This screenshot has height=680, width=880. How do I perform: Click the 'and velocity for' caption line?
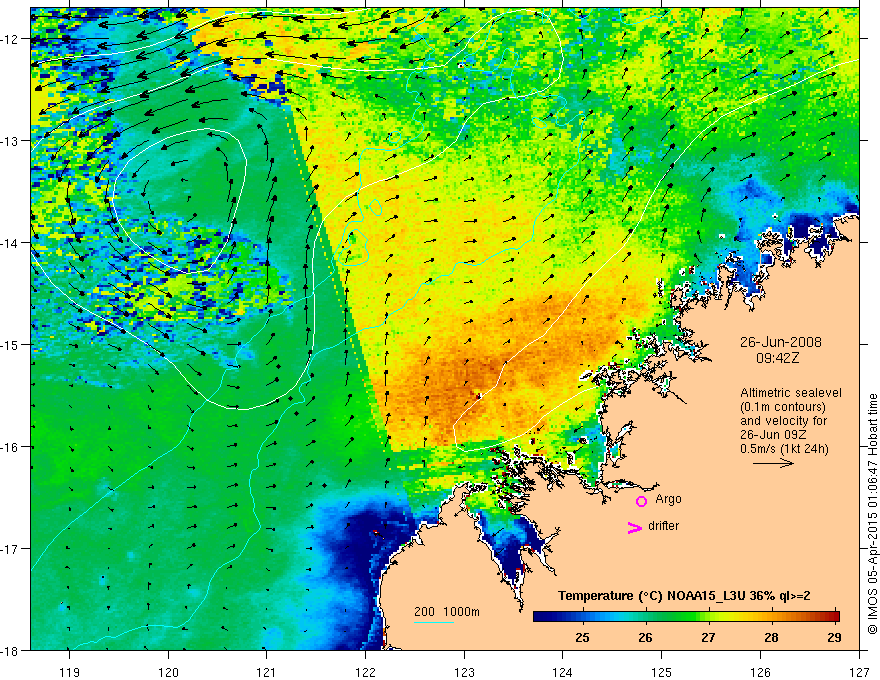click(x=783, y=421)
